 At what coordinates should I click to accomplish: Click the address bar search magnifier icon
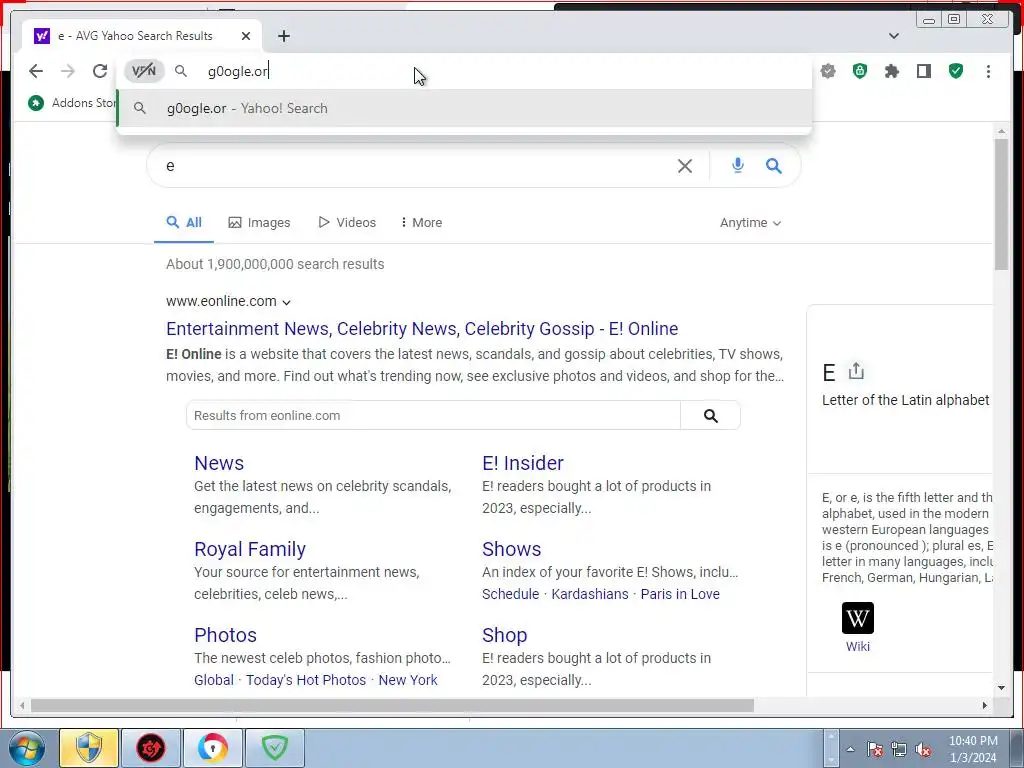tap(181, 71)
